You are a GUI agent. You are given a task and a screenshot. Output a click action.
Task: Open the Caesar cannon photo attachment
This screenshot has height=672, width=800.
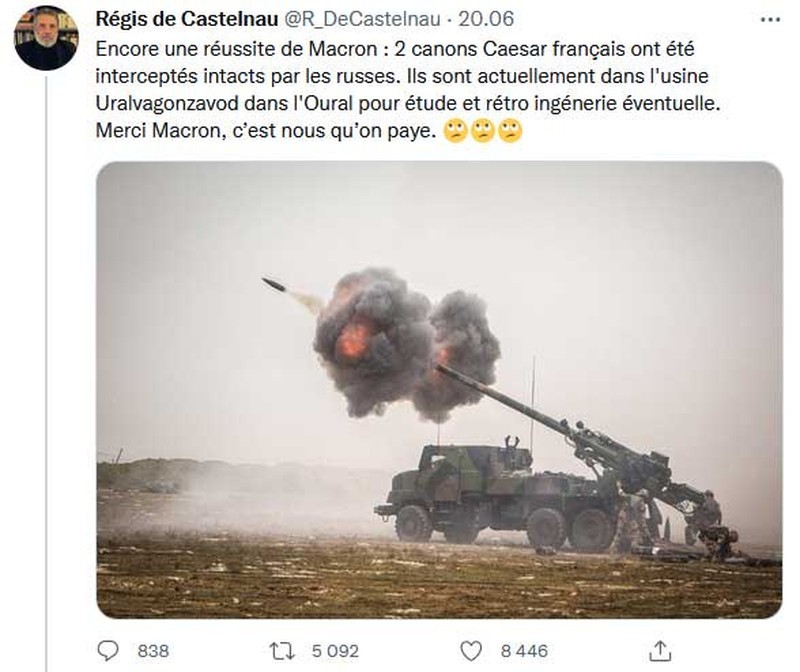[x=439, y=390]
